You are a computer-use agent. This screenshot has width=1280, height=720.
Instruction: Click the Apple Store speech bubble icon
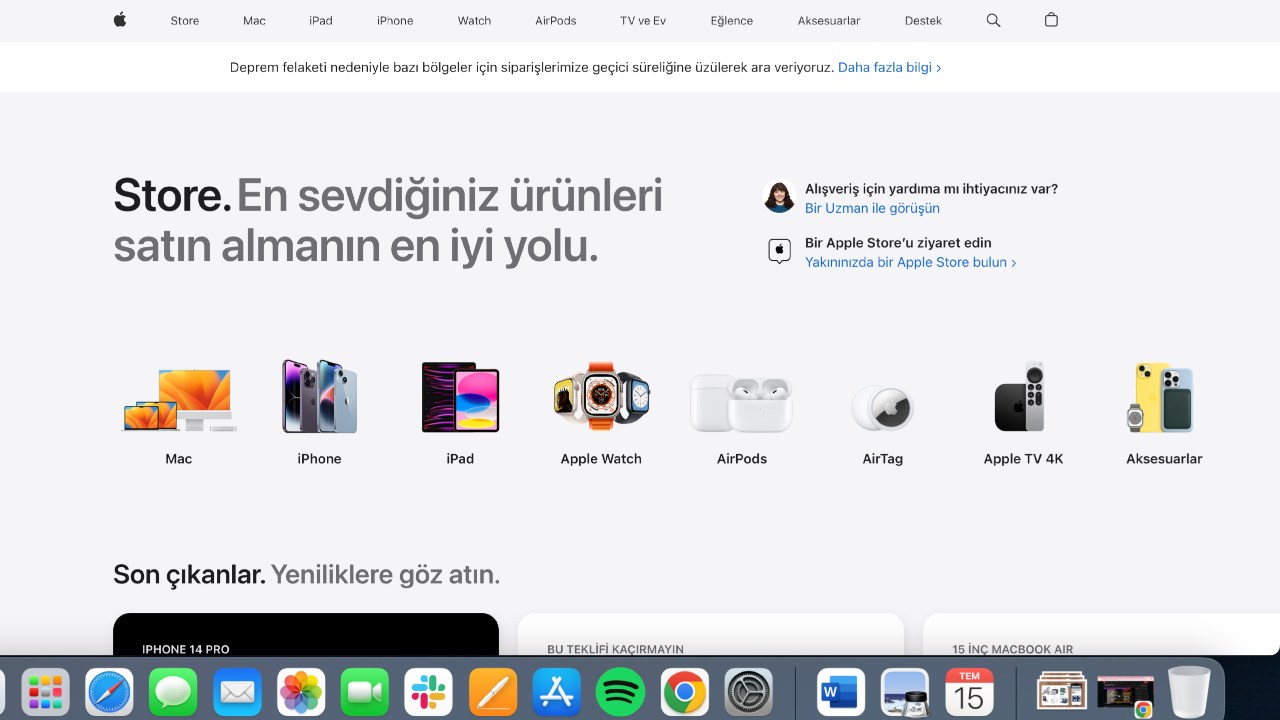(x=779, y=251)
